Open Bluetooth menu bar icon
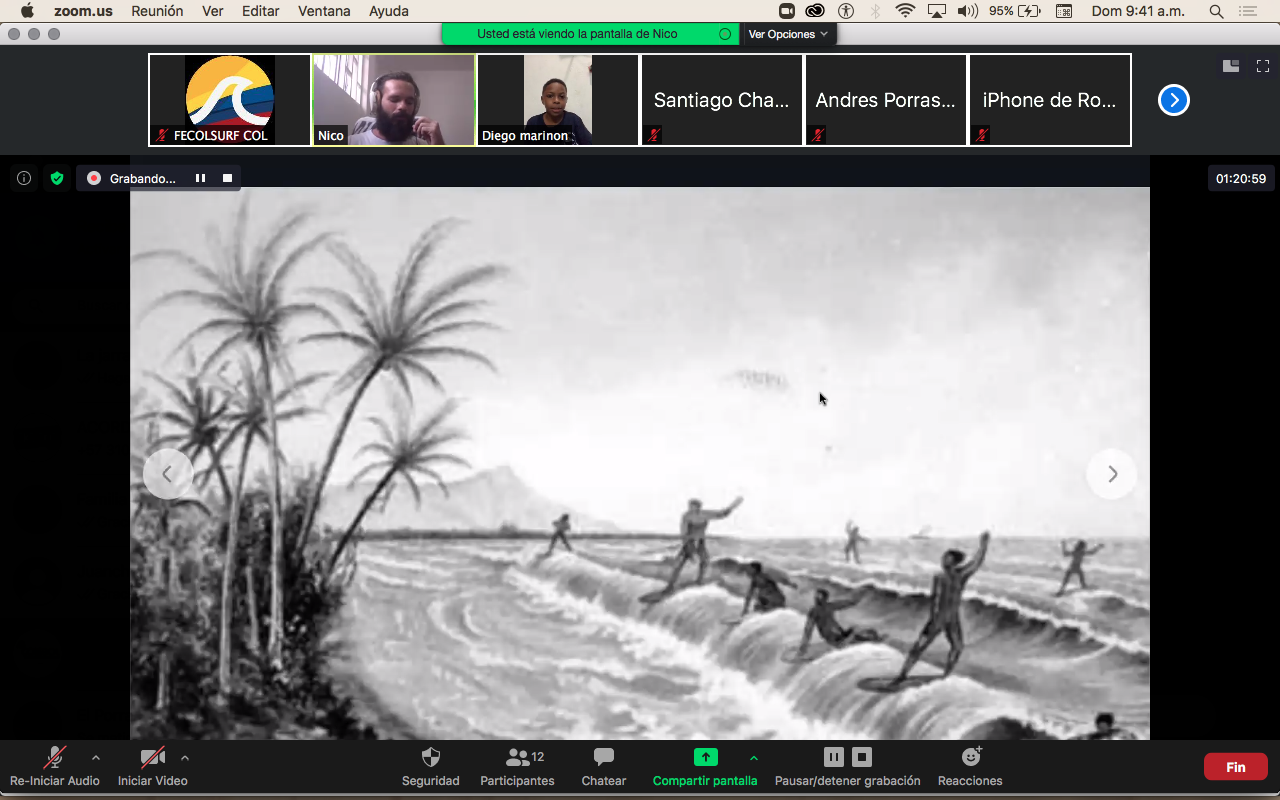Viewport: 1280px width, 800px height. click(x=875, y=11)
